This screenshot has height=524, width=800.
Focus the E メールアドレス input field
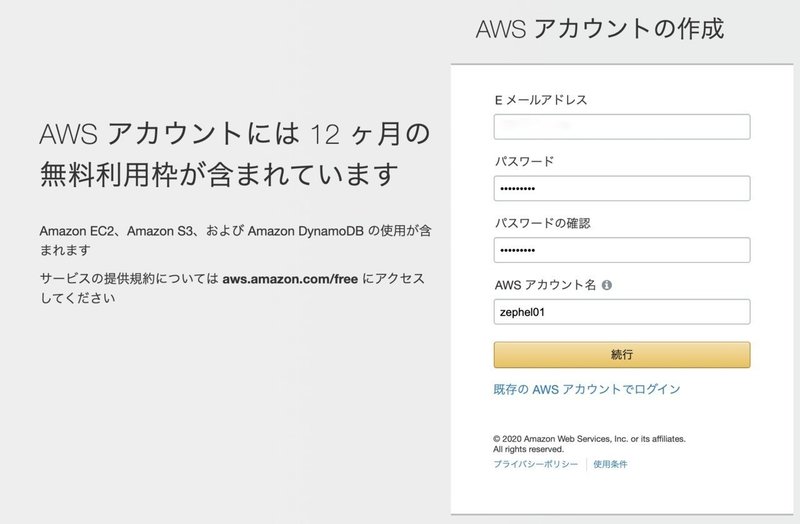click(x=621, y=127)
